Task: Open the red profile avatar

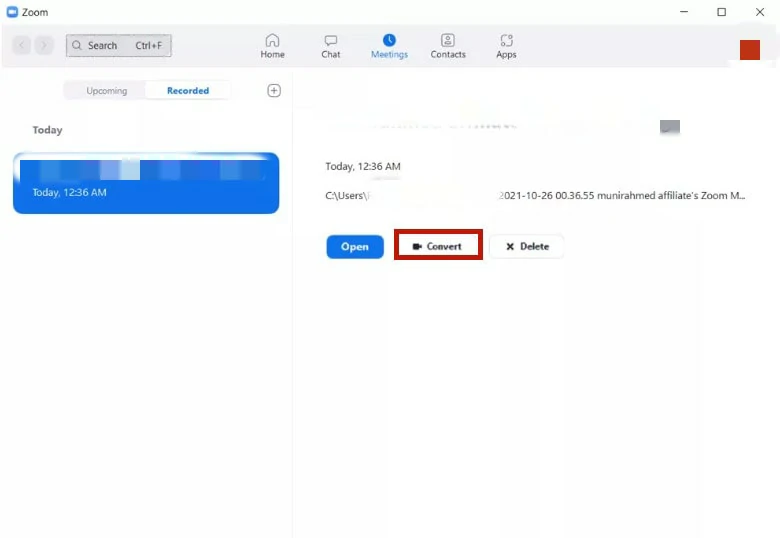Action: pos(749,50)
